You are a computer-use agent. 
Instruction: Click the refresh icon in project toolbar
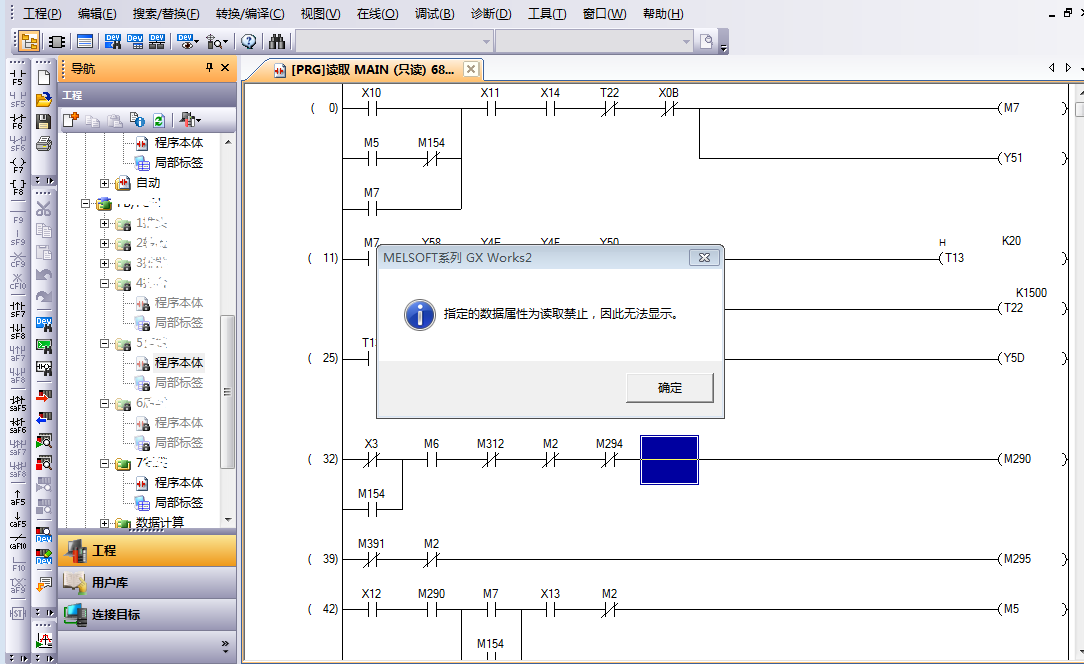pos(158,120)
